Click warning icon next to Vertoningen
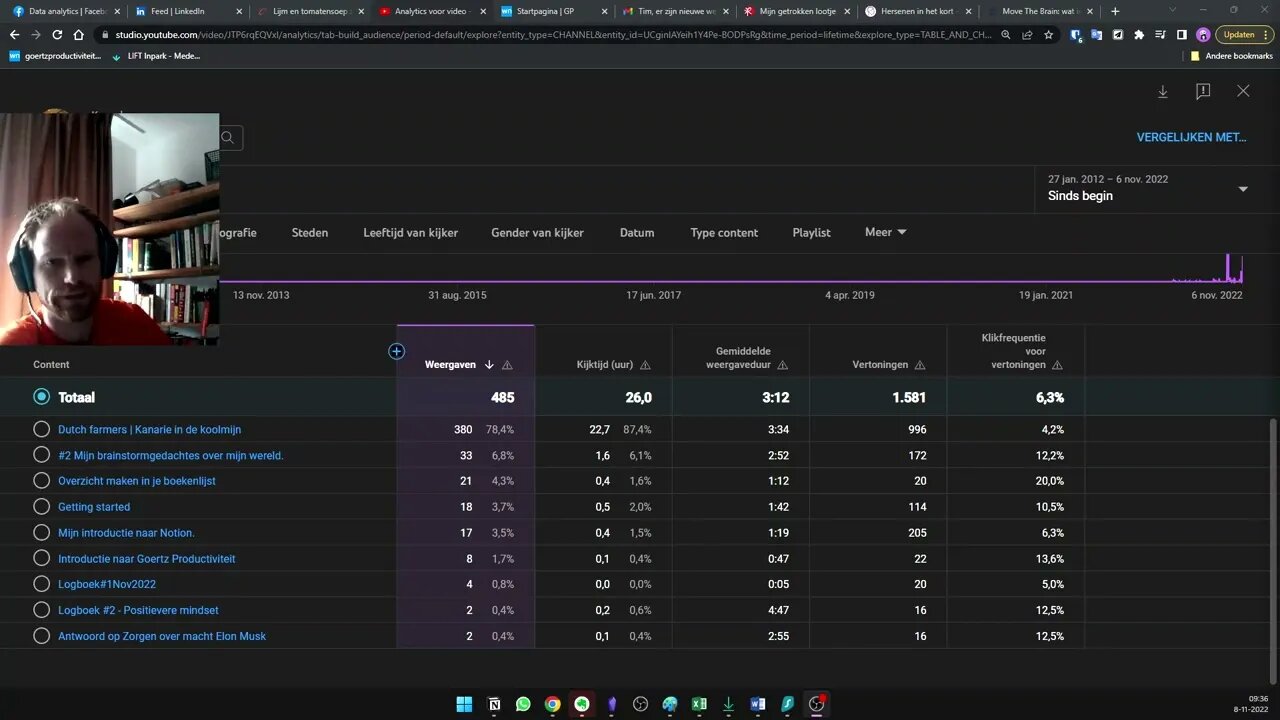Viewport: 1280px width, 720px height. [x=920, y=365]
